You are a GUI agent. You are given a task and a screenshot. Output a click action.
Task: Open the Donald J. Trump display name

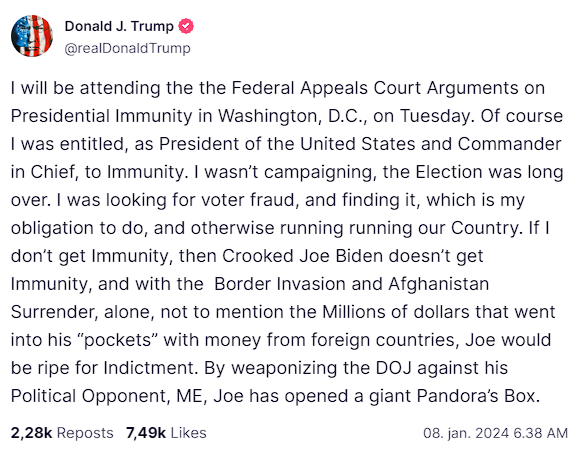click(119, 26)
